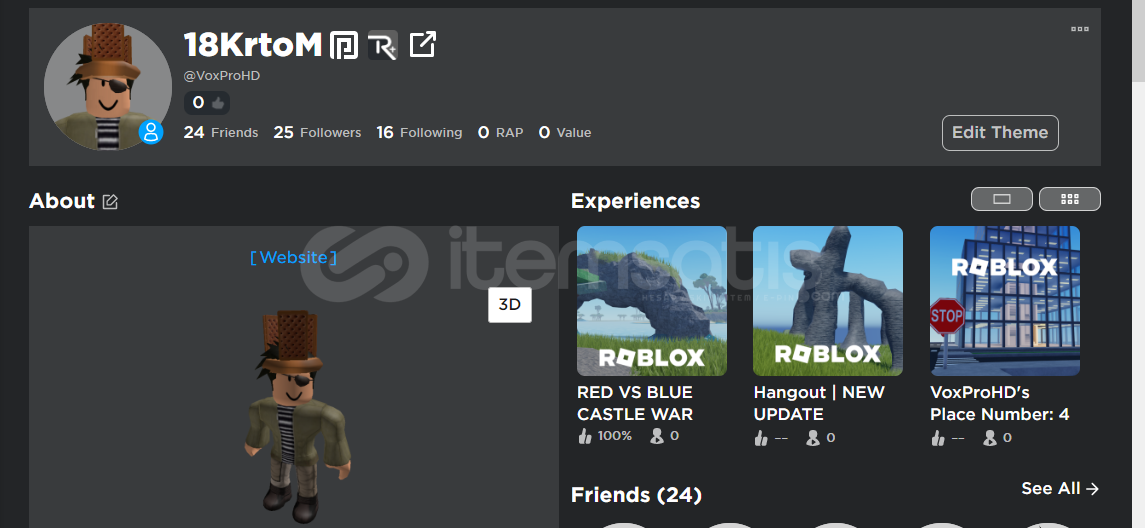Open RED VS BLUE CASTLE WAR thumbnail
This screenshot has width=1145, height=528.
pos(651,301)
